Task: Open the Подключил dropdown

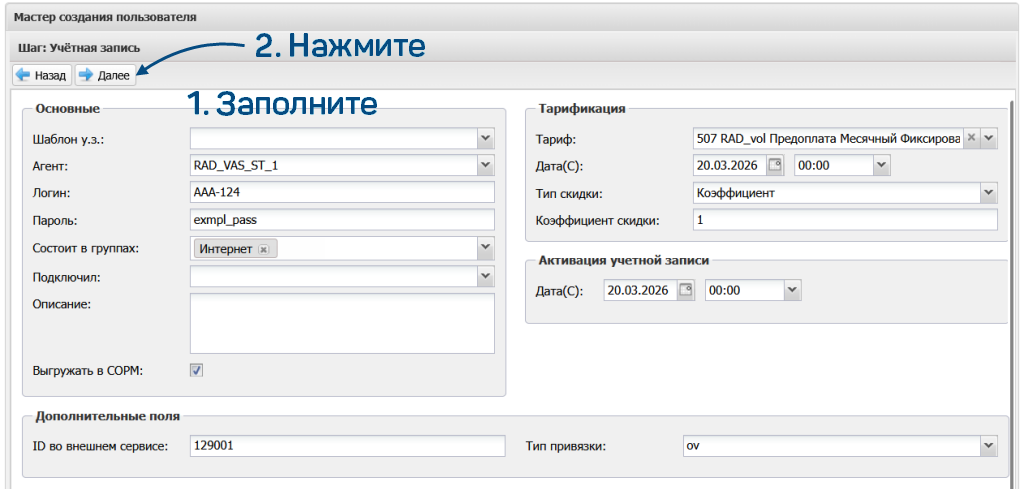Action: click(x=486, y=276)
